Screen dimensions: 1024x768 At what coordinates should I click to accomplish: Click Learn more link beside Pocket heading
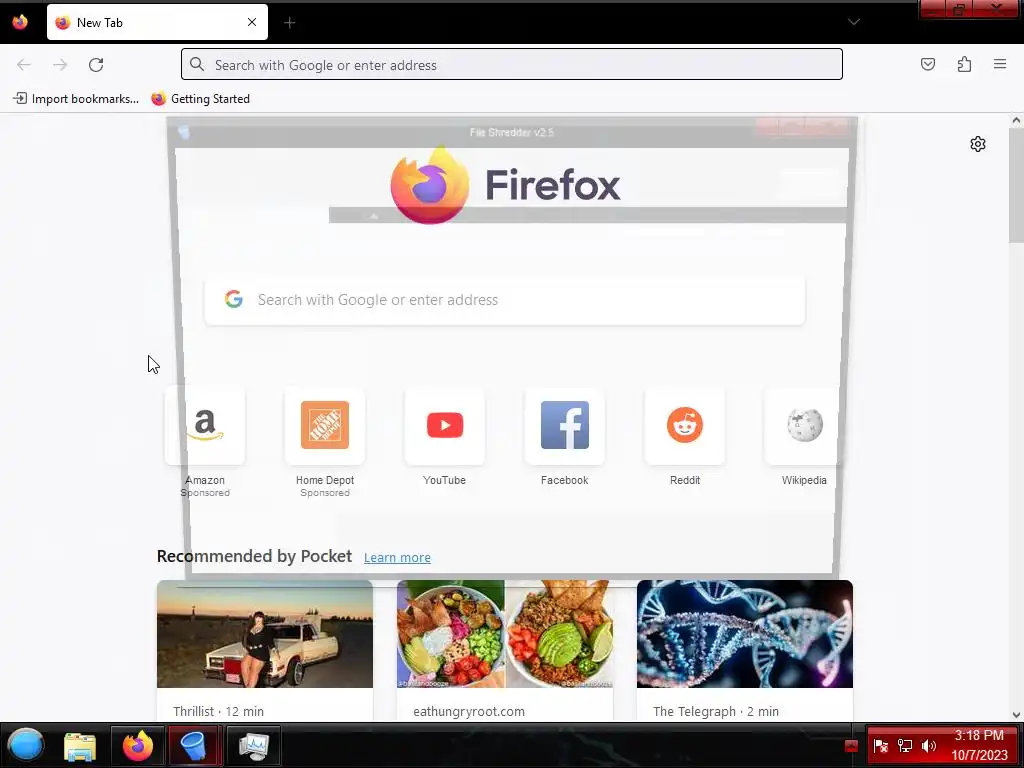tap(397, 557)
